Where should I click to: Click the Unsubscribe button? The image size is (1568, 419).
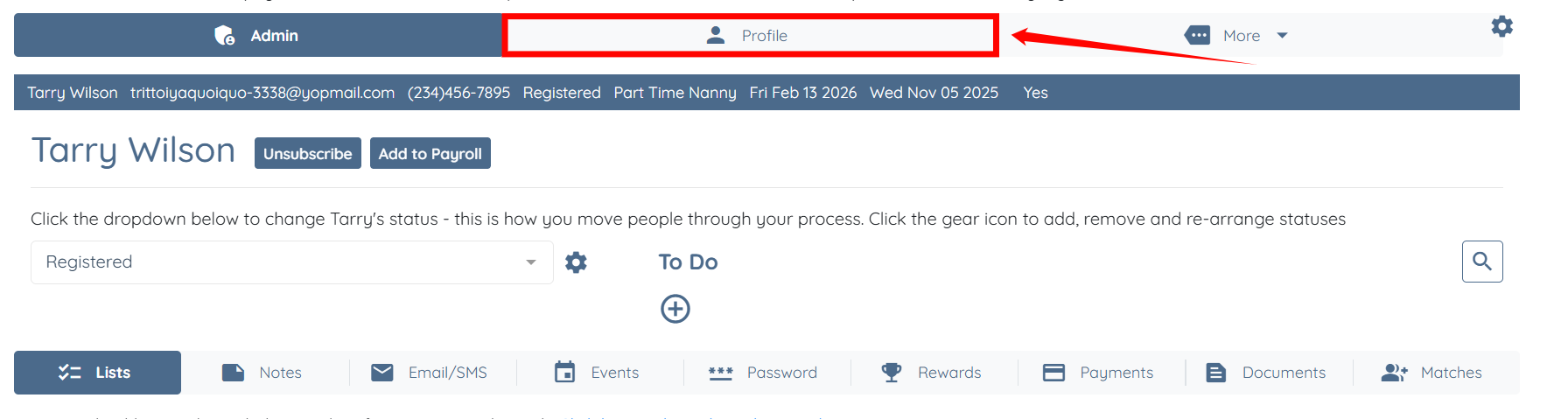[x=308, y=153]
